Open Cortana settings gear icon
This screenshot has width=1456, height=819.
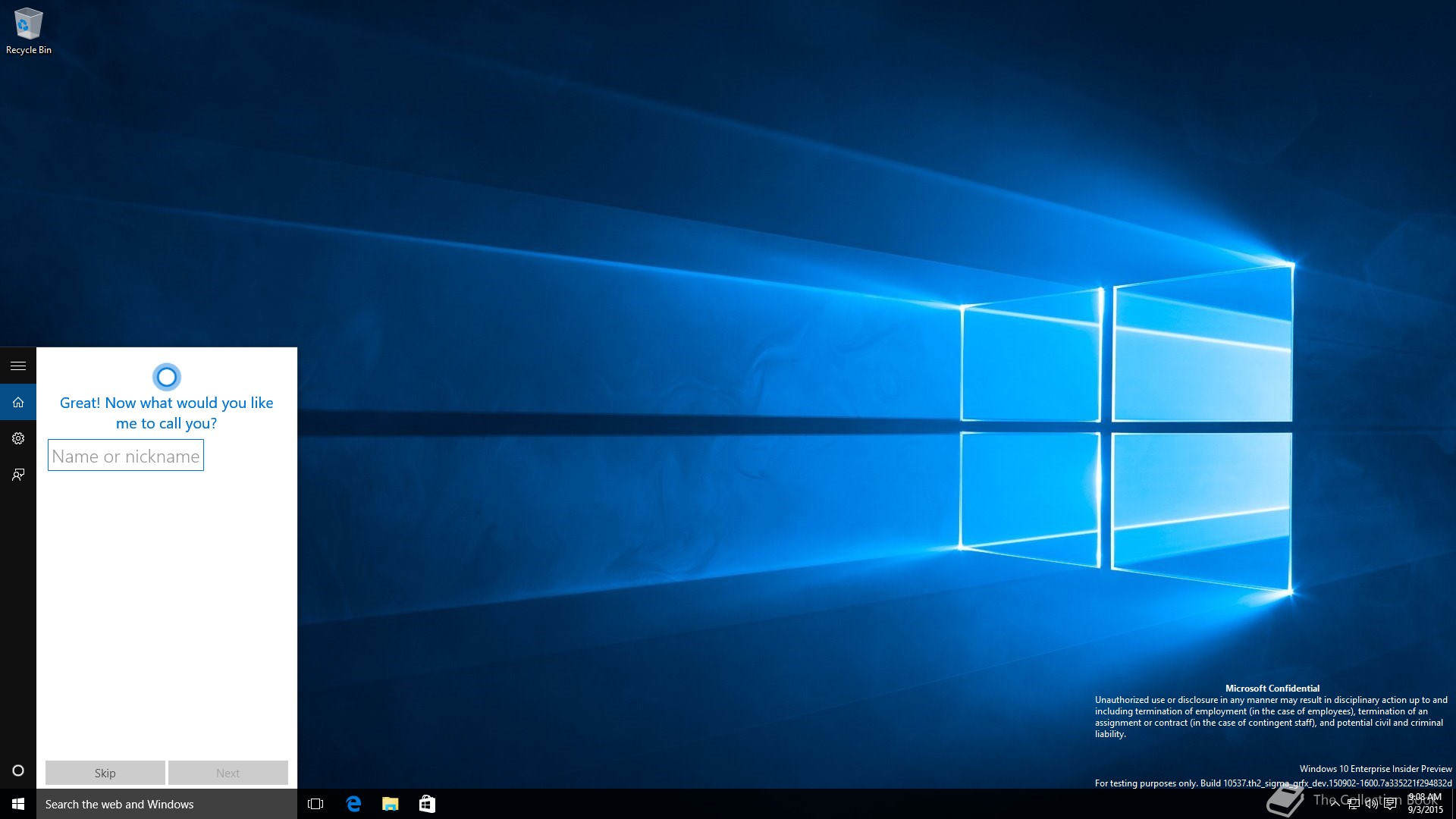click(x=18, y=438)
